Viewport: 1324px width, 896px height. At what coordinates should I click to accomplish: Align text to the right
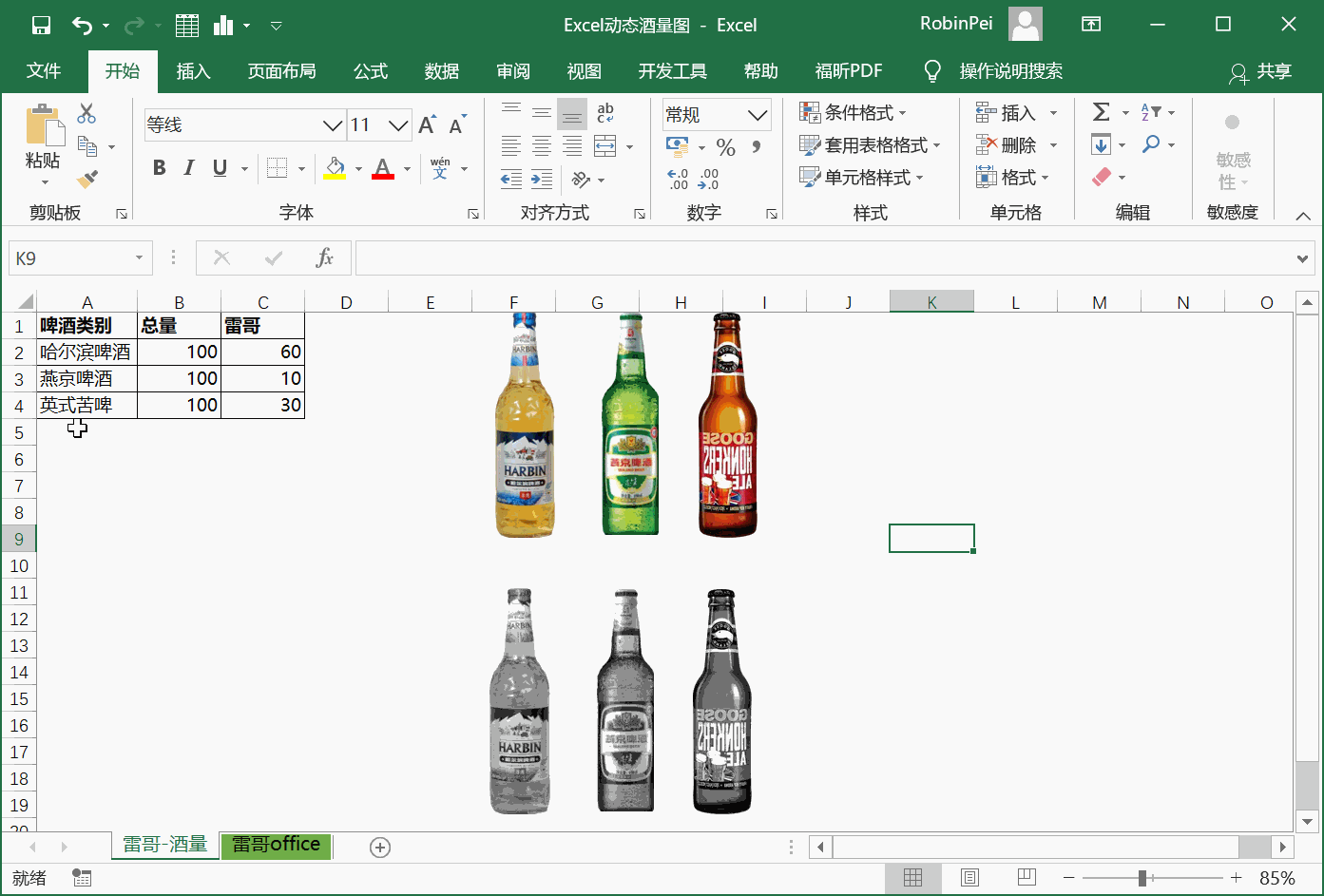572,146
